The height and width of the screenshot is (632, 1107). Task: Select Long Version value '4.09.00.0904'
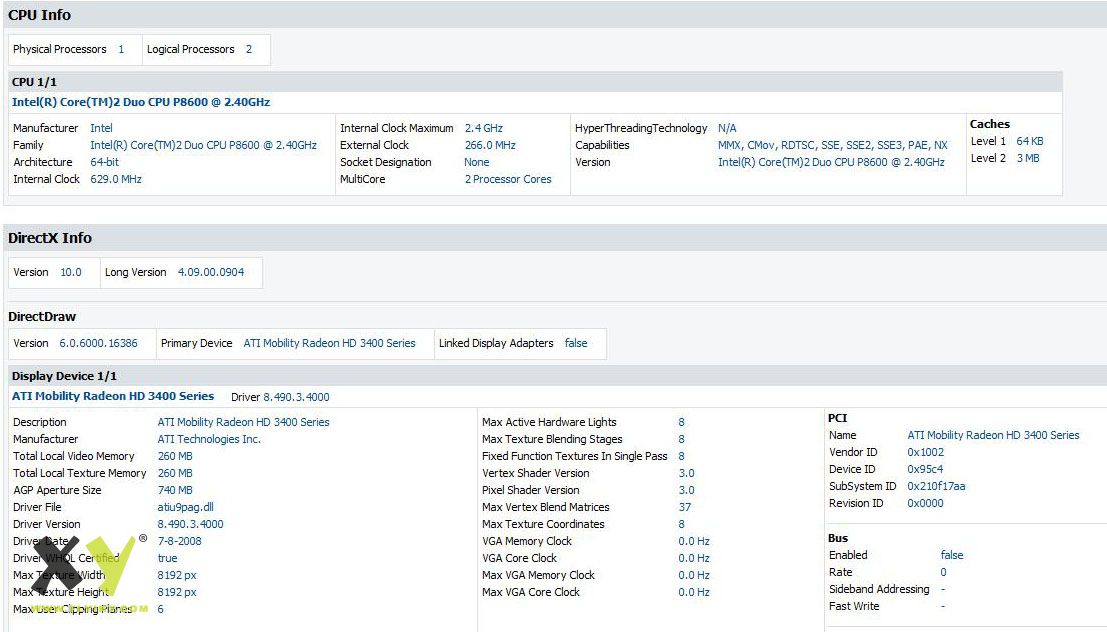[x=210, y=272]
